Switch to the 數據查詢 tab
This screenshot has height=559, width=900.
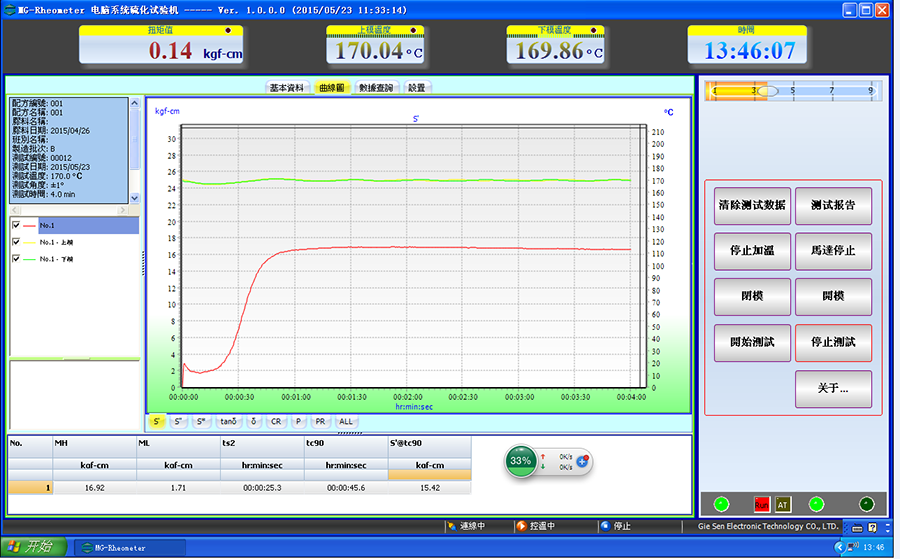pos(375,88)
